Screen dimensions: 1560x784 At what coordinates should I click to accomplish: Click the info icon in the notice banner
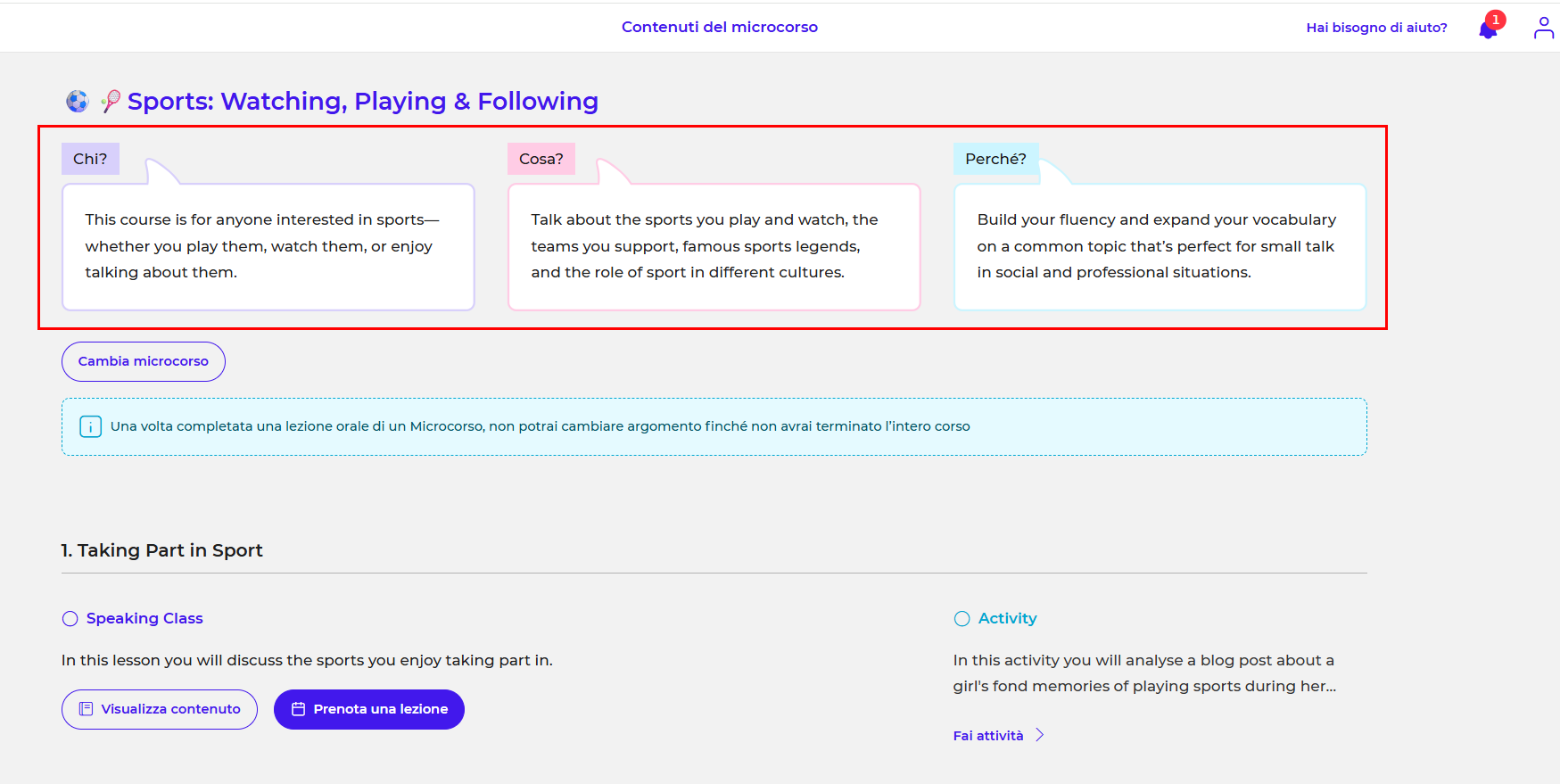pos(90,426)
